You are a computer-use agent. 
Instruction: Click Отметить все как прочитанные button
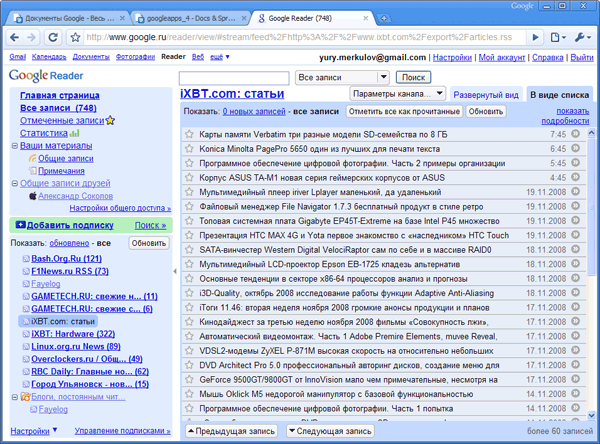[404, 111]
